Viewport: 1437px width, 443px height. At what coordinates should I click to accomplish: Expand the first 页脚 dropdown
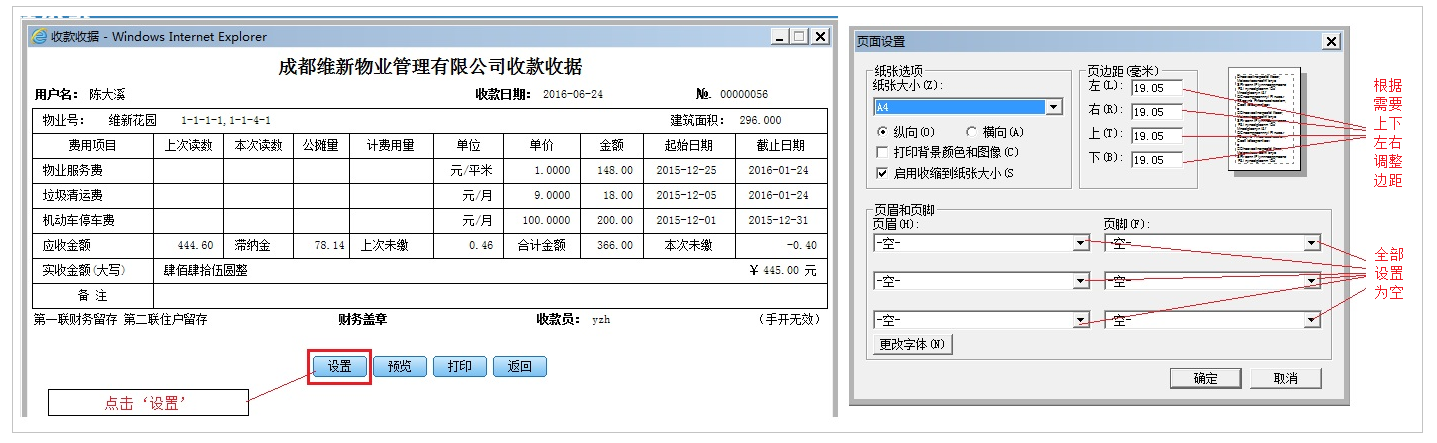(x=1311, y=243)
